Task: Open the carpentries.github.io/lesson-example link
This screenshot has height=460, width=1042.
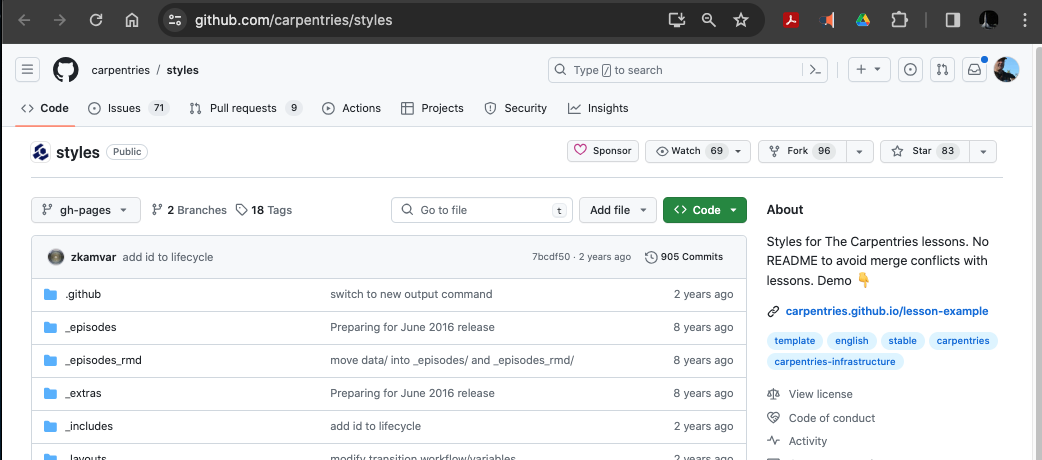Action: tap(886, 311)
